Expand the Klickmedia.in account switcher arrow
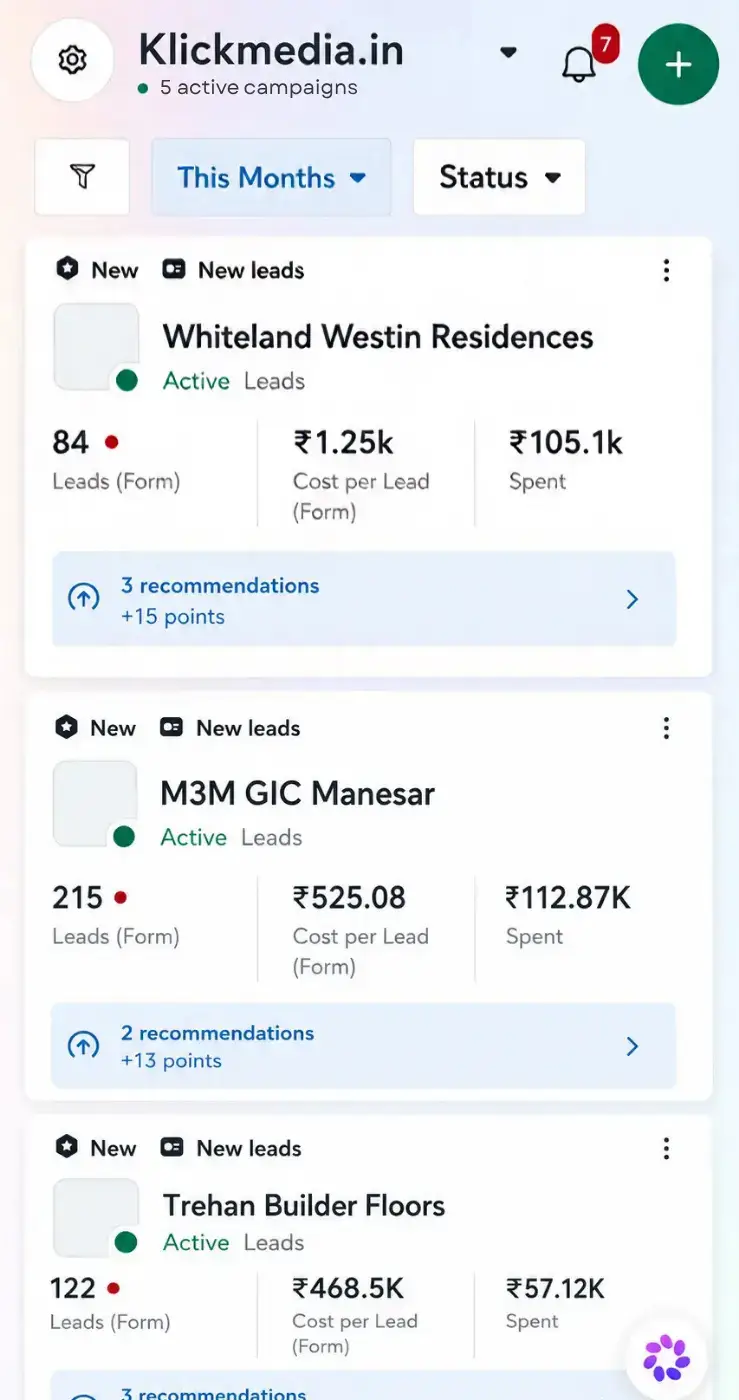 click(508, 52)
